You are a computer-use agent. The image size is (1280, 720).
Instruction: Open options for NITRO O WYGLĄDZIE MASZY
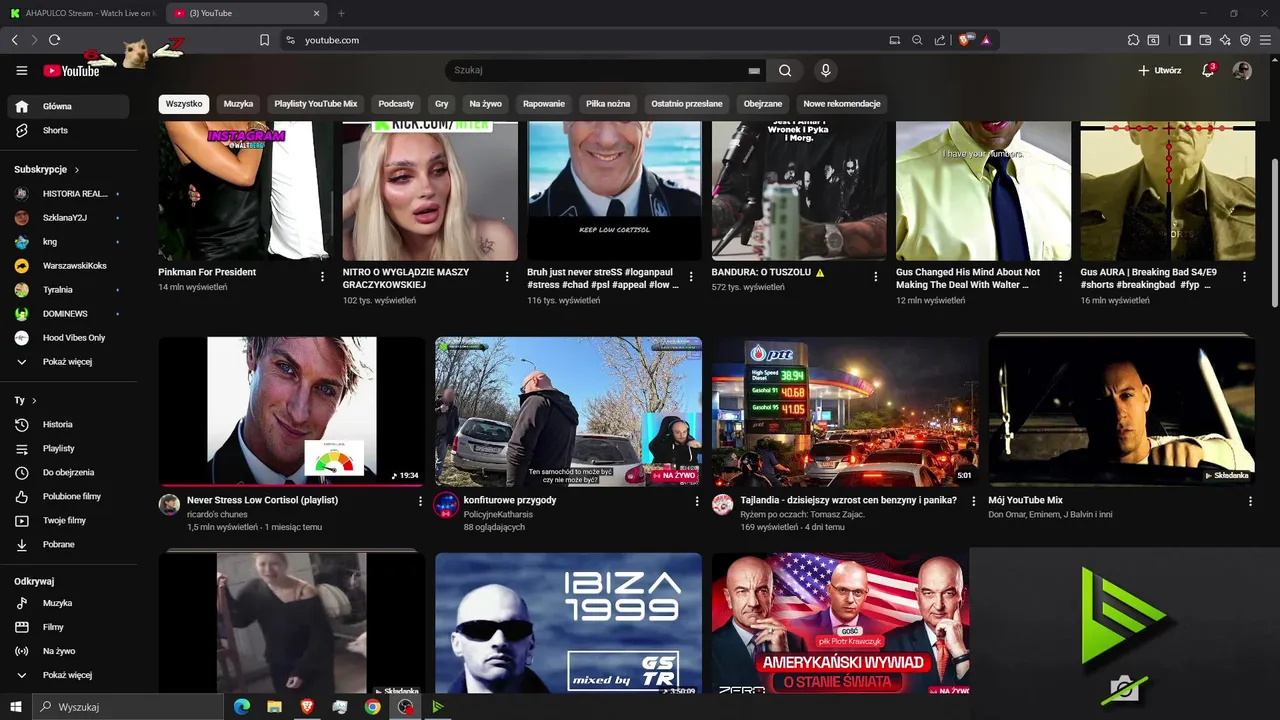point(507,277)
